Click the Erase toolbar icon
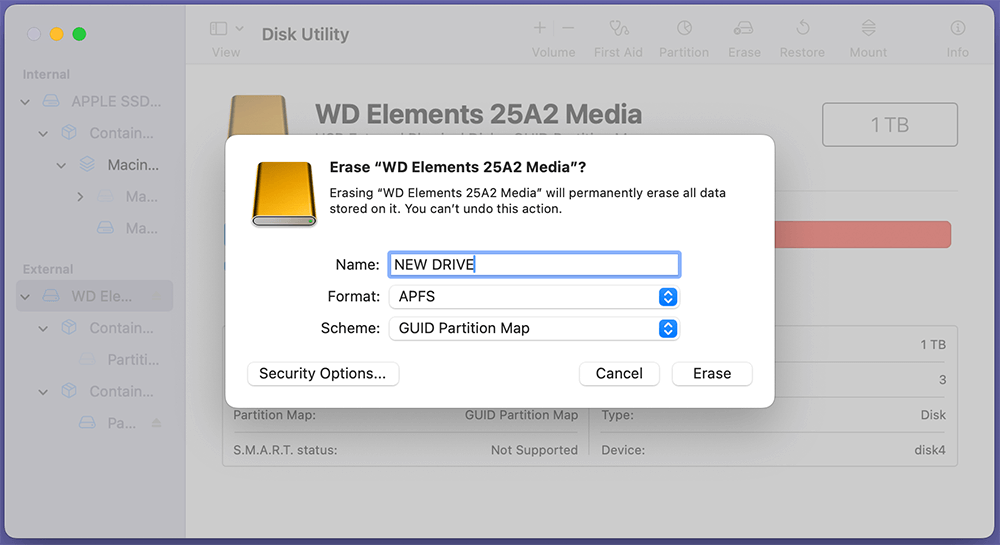This screenshot has height=545, width=1000. 744,28
